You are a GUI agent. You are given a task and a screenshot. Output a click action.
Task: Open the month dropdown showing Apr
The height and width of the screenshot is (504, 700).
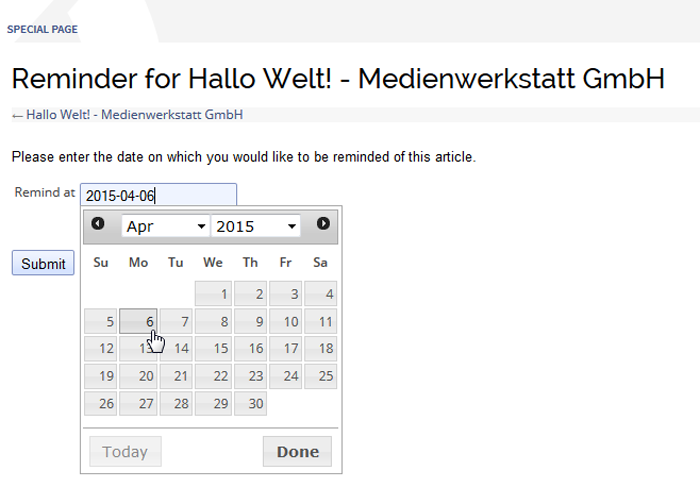pyautogui.click(x=165, y=227)
